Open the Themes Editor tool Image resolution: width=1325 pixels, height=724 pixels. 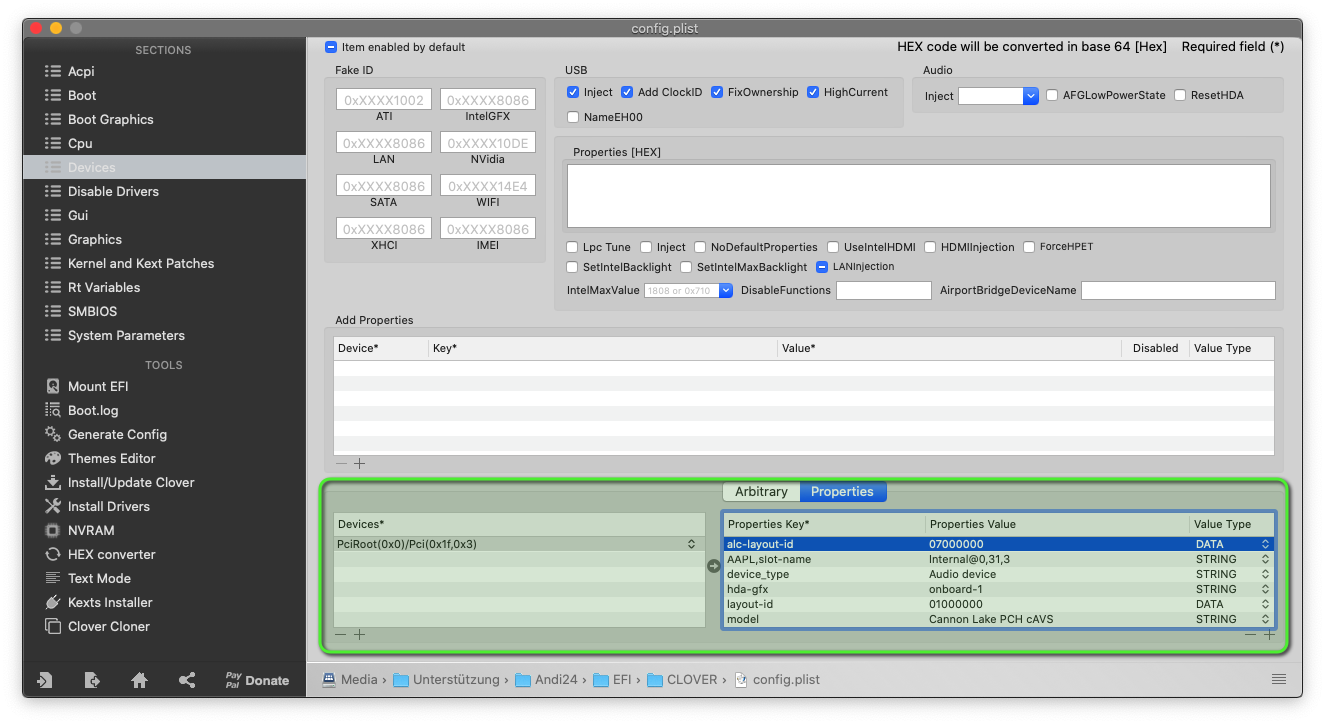(111, 458)
